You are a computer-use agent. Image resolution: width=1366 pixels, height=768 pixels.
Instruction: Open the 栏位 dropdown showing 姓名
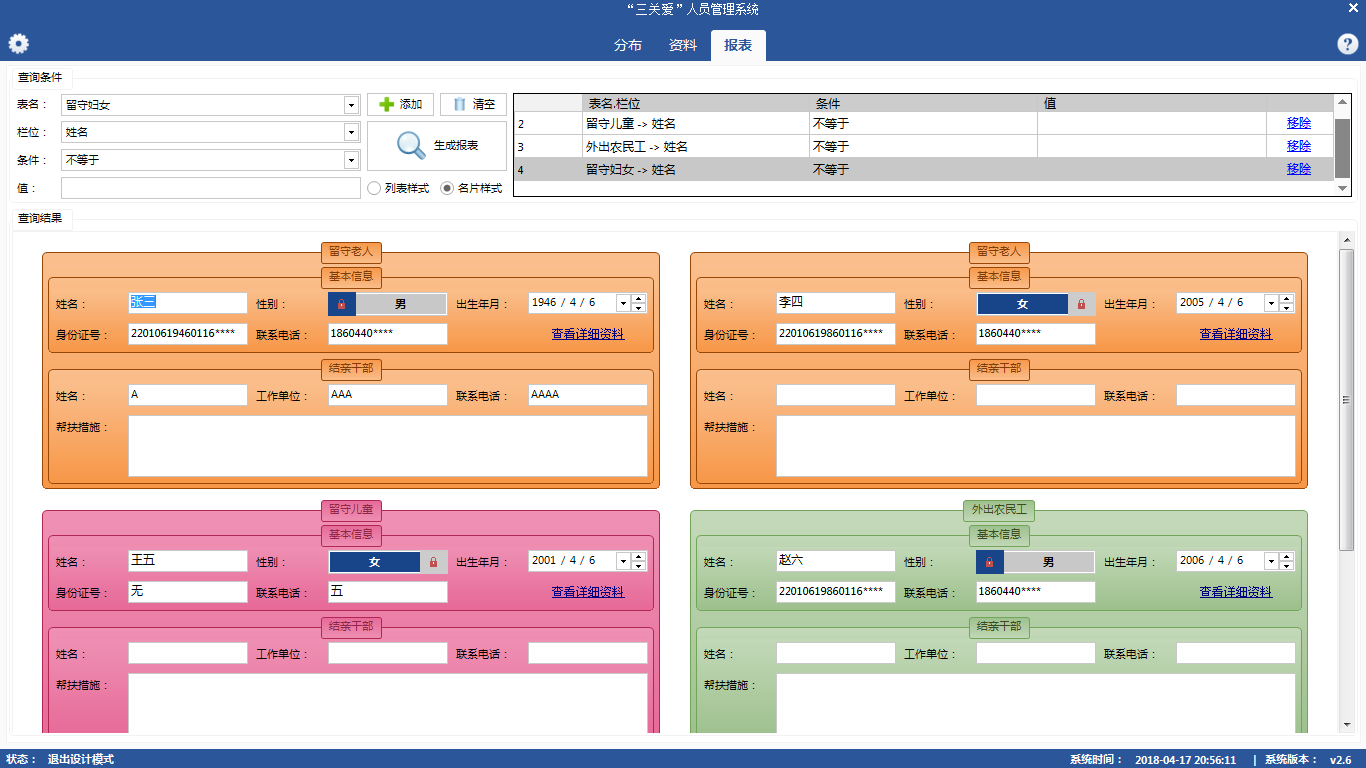351,132
